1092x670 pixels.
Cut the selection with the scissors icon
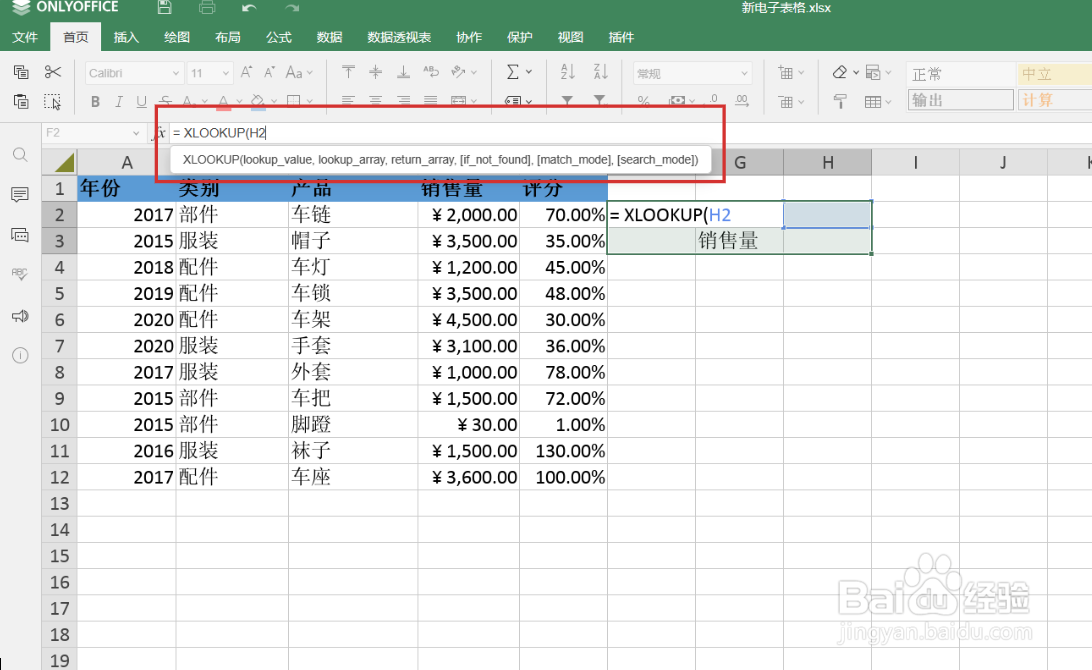tap(53, 72)
